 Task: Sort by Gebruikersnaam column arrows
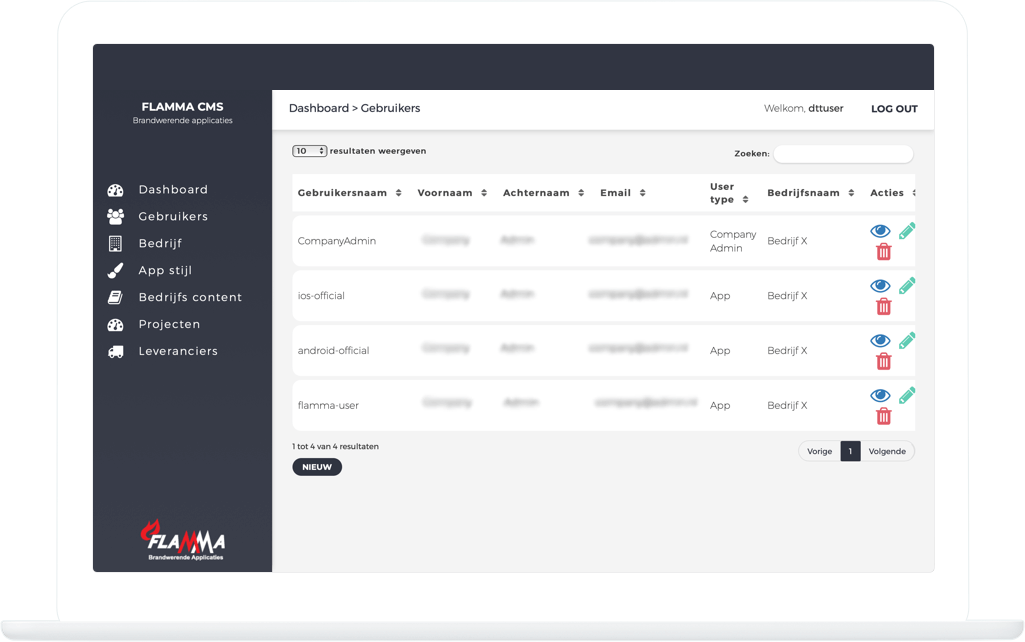(x=399, y=193)
